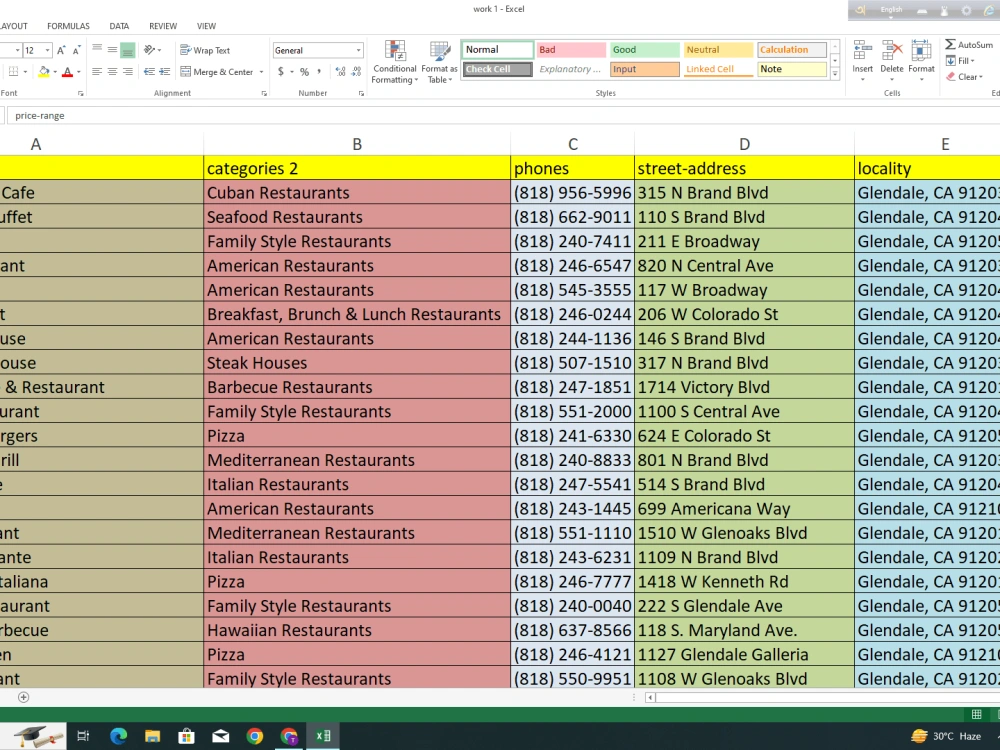Apply the Neutral cell style
Screen dimensions: 1000x750
click(718, 48)
